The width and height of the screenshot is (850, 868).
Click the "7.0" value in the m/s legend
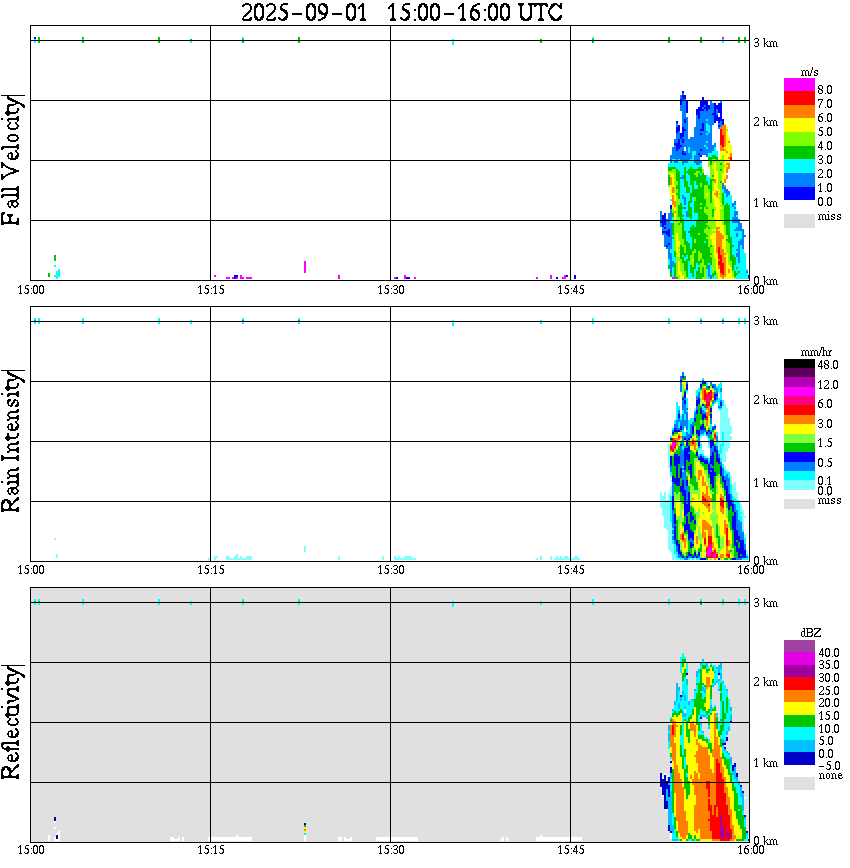point(825,104)
